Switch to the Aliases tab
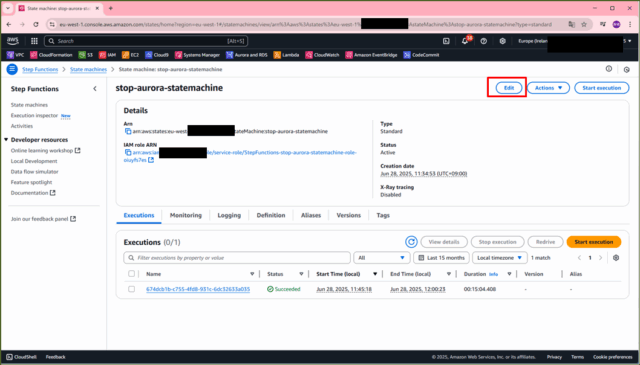Viewport: 640px width, 365px height. click(311, 215)
